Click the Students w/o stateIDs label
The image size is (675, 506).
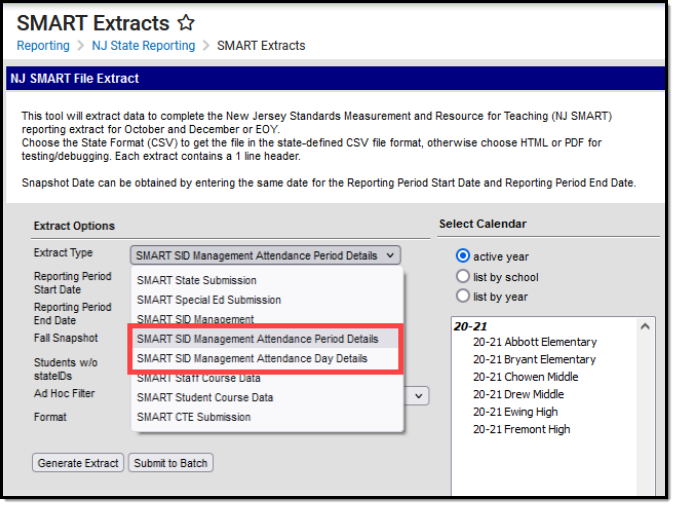[x=66, y=369]
